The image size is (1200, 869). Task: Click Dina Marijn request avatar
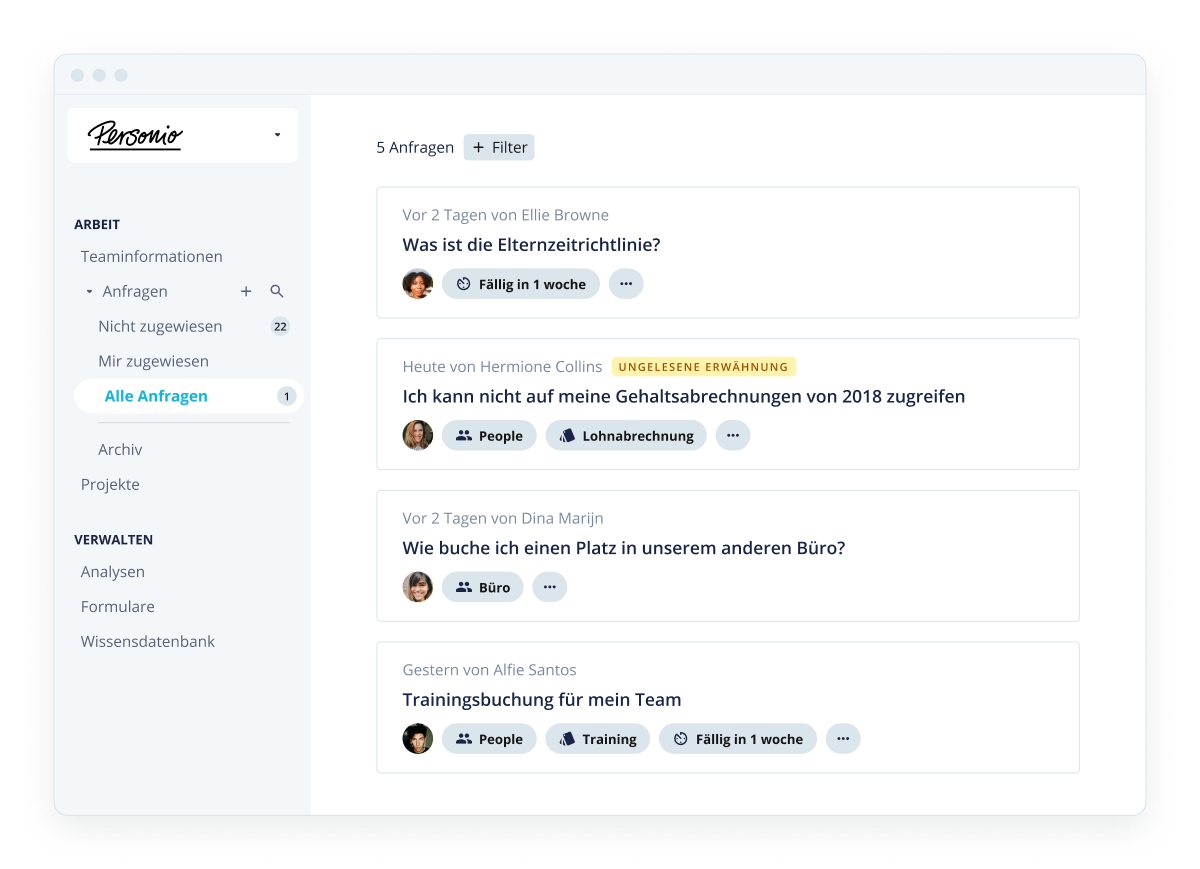(418, 587)
